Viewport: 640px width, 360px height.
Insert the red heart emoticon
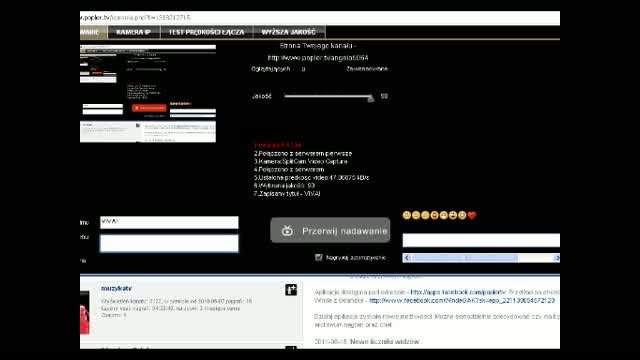[x=472, y=215]
